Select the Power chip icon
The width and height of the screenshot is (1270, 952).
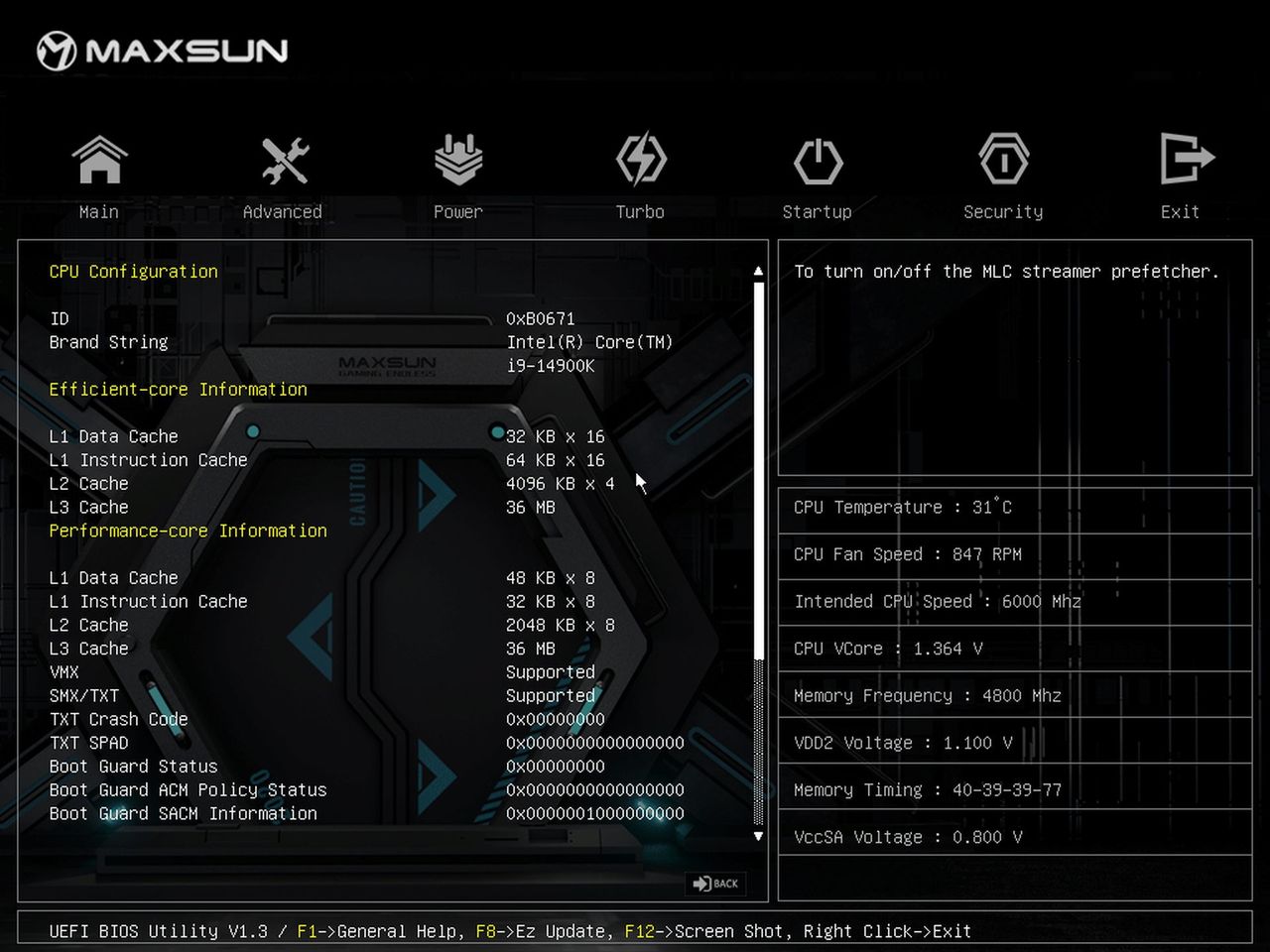[x=458, y=160]
